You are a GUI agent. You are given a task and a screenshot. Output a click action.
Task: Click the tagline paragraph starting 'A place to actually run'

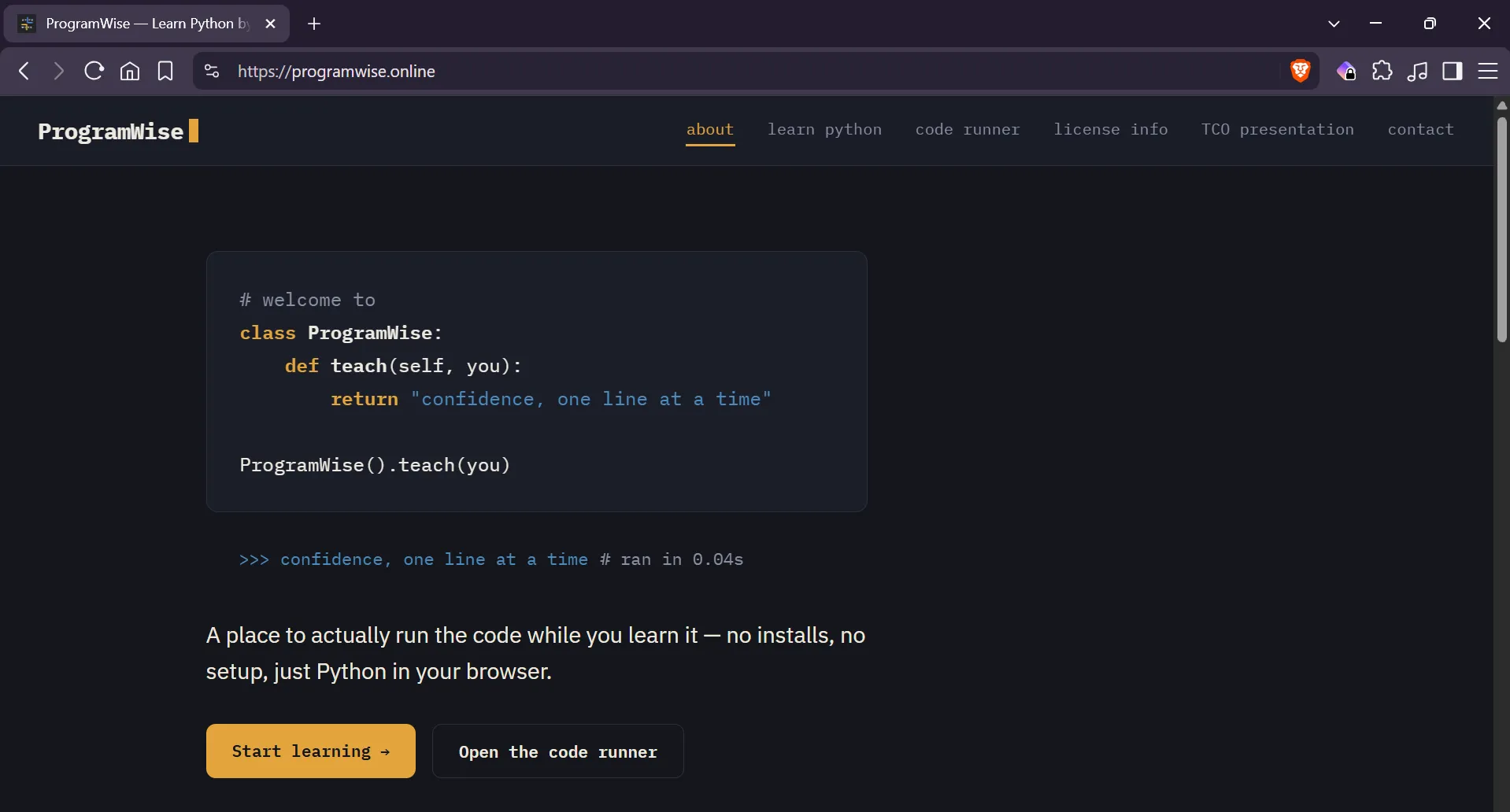point(536,653)
